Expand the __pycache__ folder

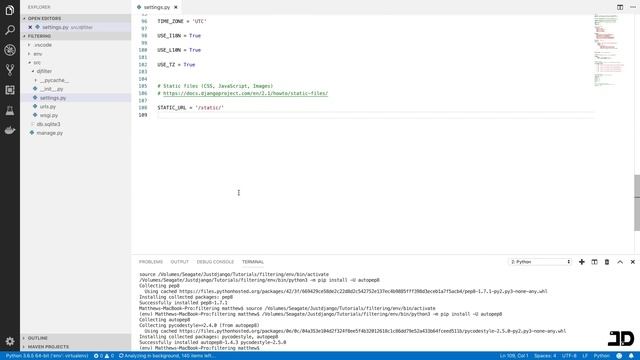(x=54, y=80)
